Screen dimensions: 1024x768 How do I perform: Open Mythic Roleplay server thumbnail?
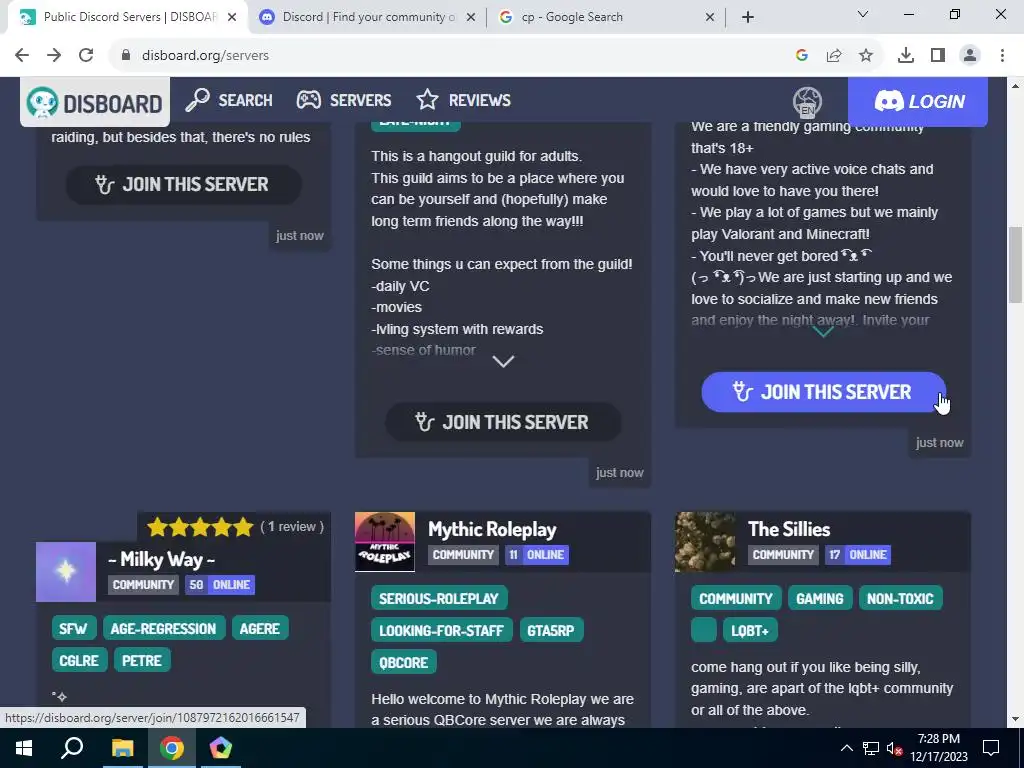(385, 542)
